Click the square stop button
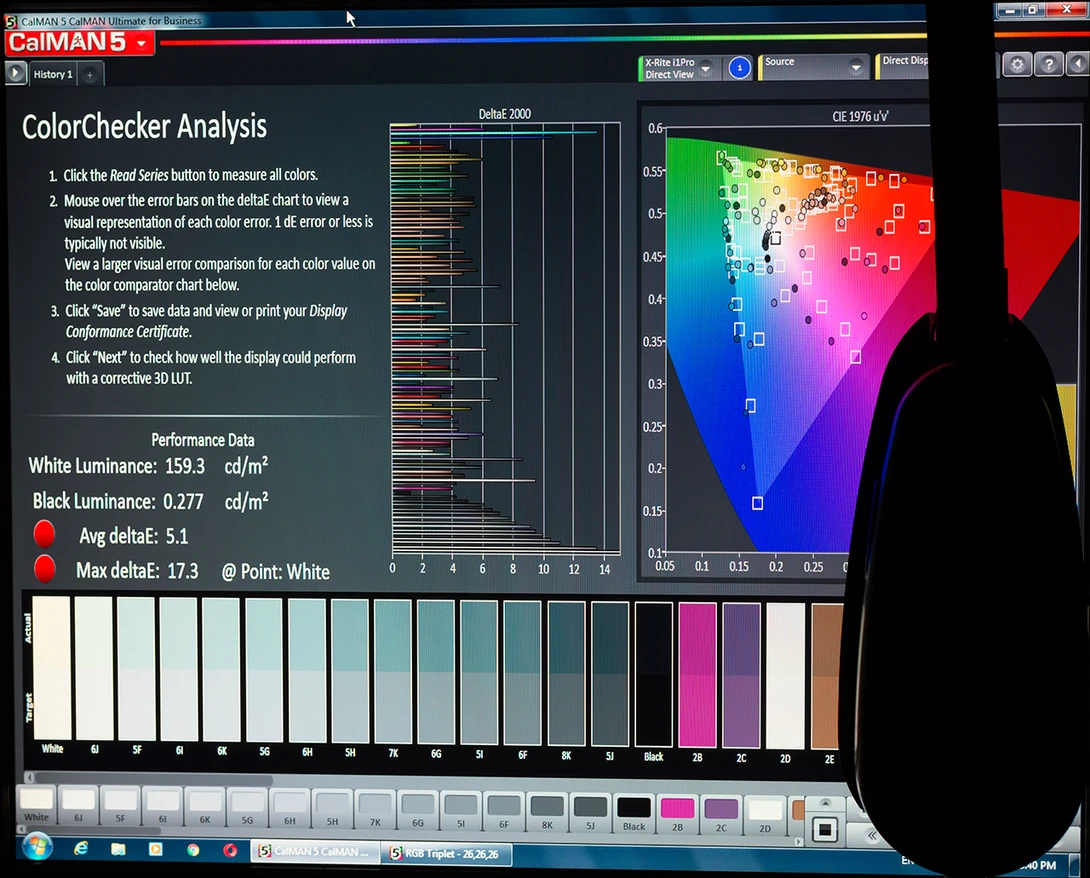Screen dimensions: 1090x878 (825, 829)
